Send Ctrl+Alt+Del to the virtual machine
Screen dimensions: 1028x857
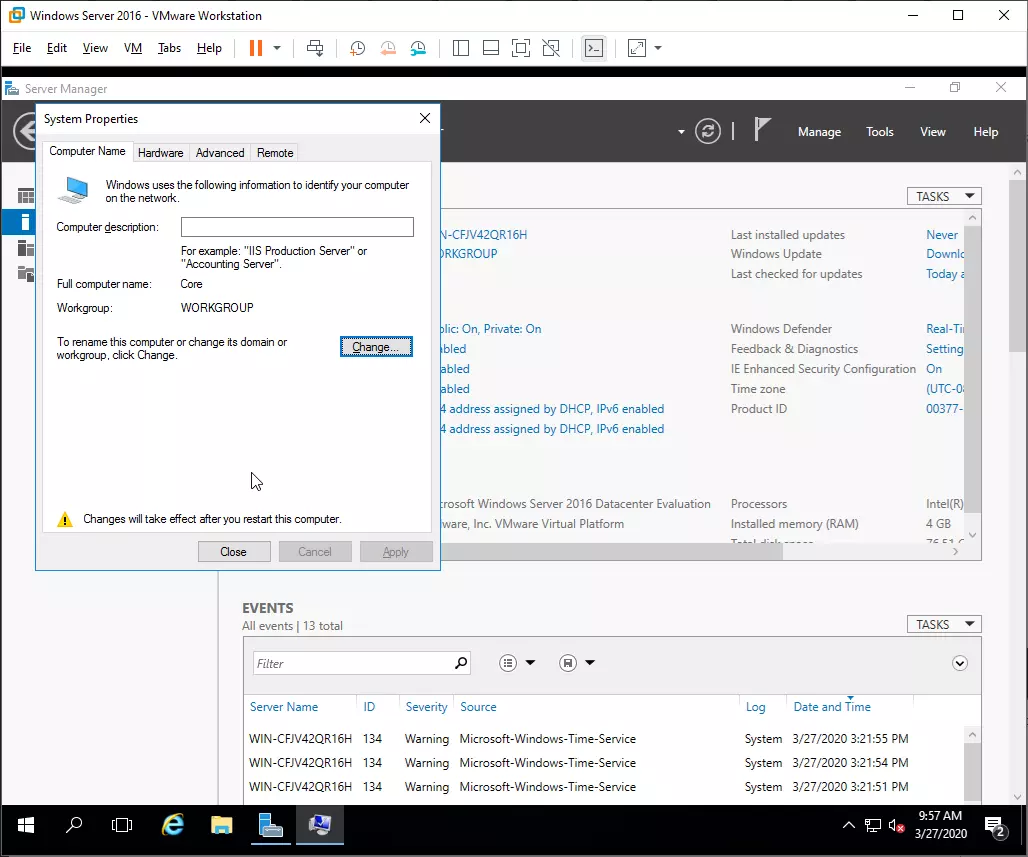pos(315,48)
